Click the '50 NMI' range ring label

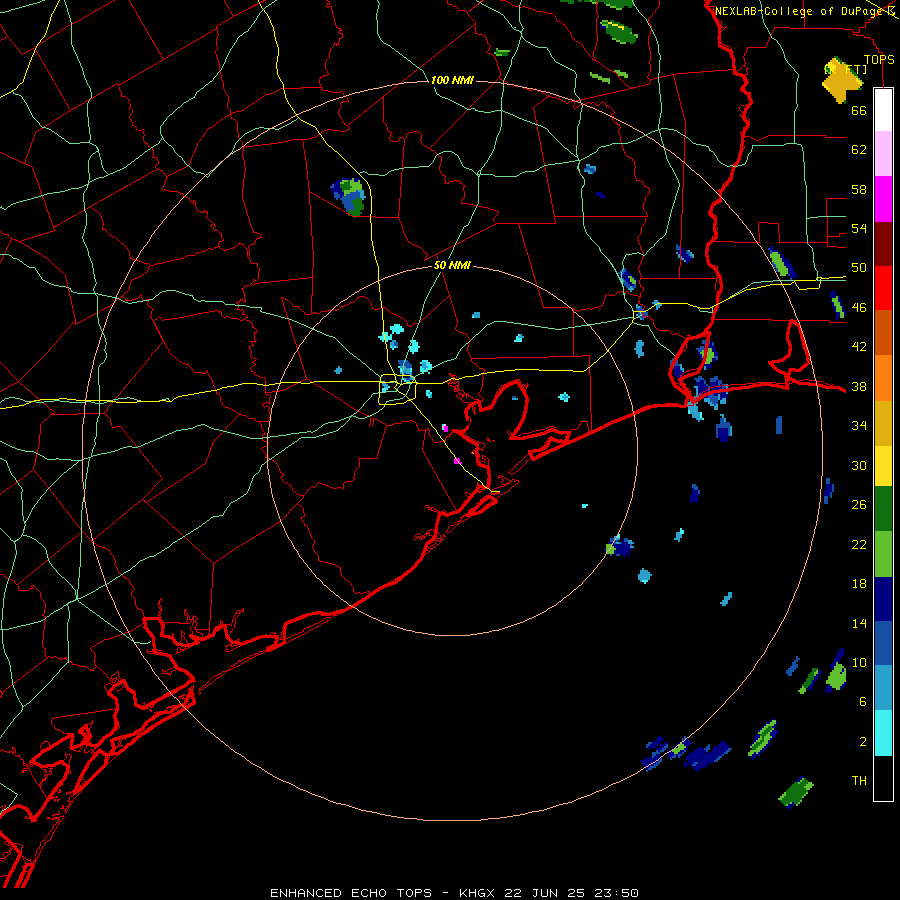(x=452, y=265)
